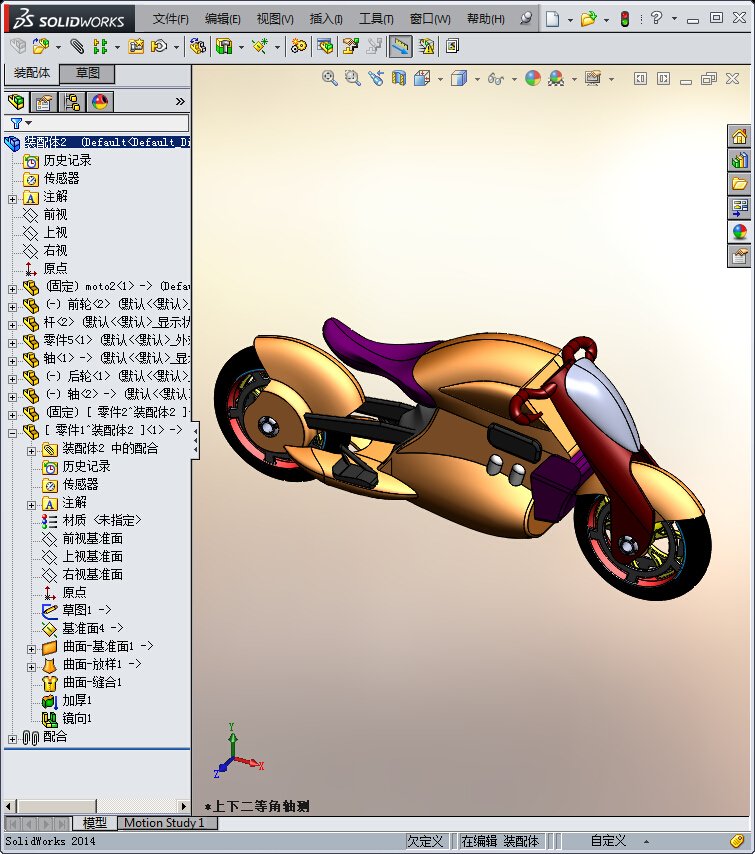This screenshot has width=755, height=854.
Task: Expand more manager tabs chevron
Action: (180, 102)
